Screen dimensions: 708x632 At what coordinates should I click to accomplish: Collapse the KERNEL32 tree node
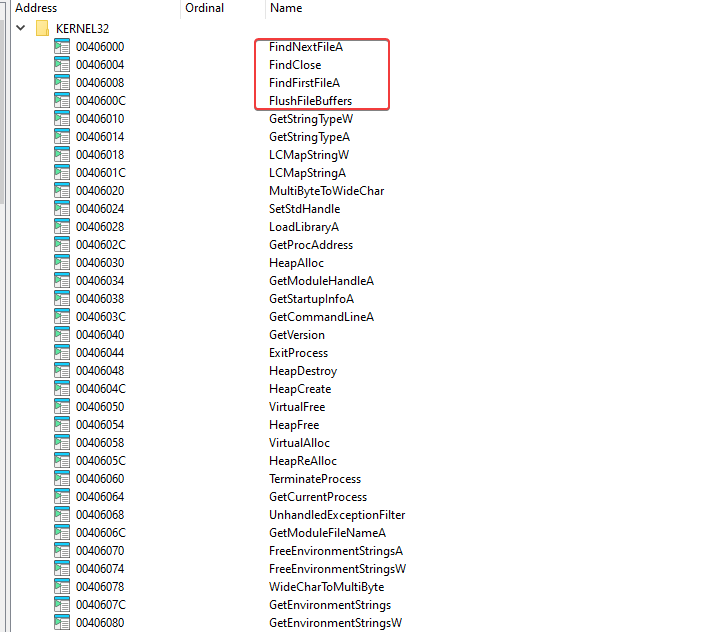tap(20, 28)
